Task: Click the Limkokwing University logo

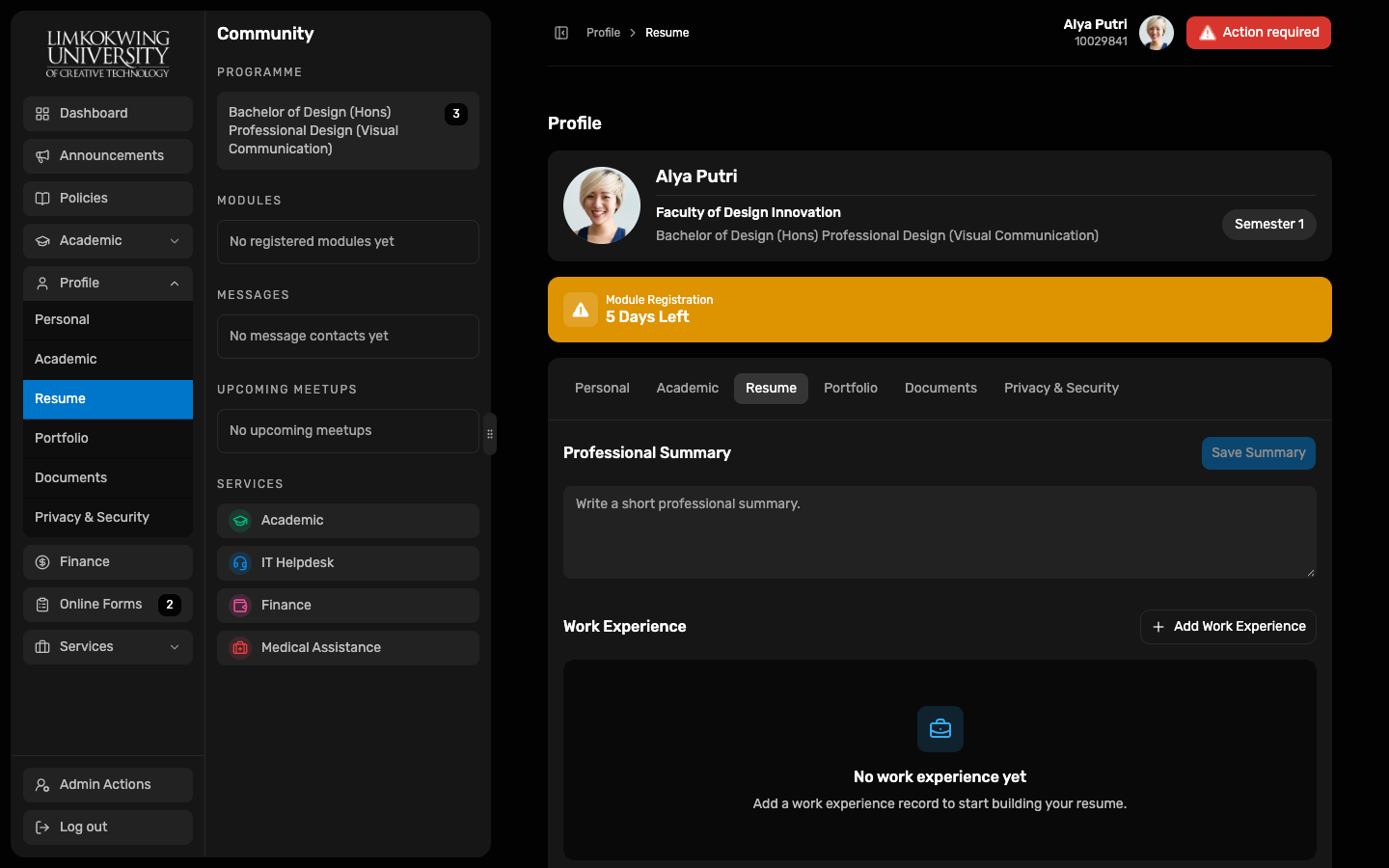Action: (x=108, y=53)
